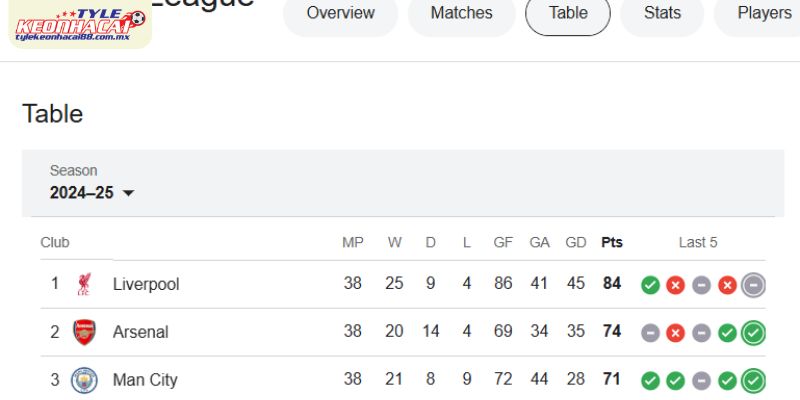Switch to the Overview tab

(340, 13)
